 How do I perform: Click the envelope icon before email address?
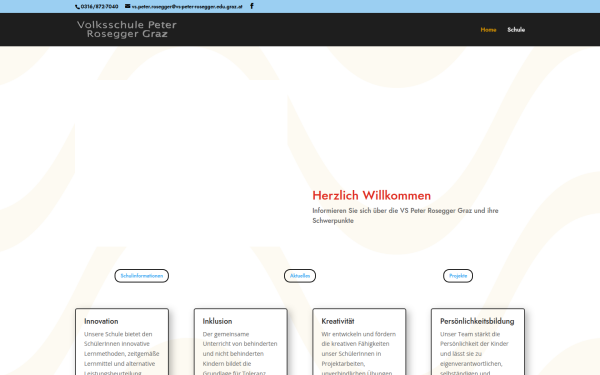128,6
